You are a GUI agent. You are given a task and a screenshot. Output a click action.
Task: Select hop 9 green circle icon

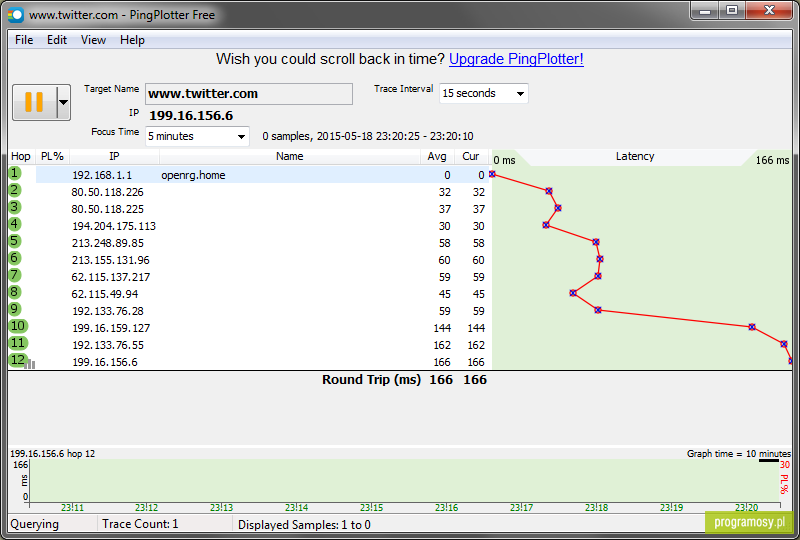(x=15, y=309)
